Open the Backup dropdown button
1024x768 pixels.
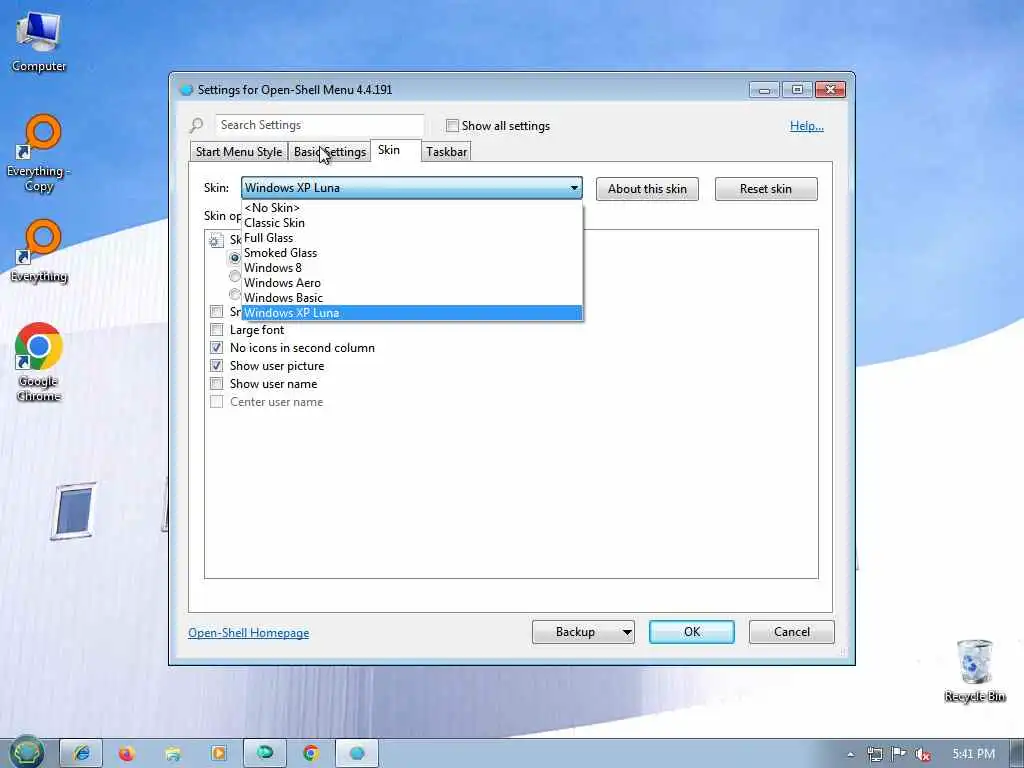583,632
